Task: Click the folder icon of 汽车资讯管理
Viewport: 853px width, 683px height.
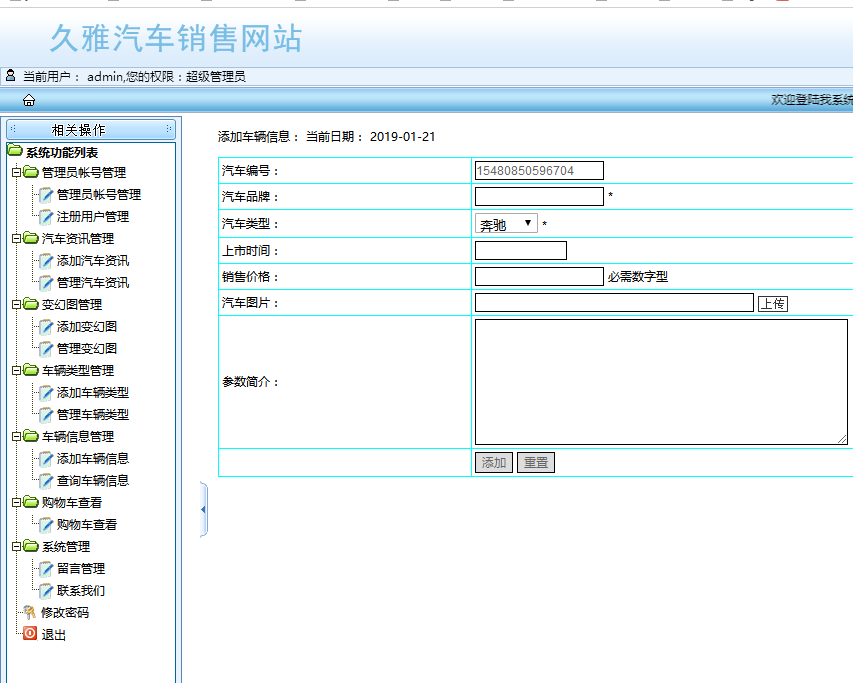Action: coord(31,238)
